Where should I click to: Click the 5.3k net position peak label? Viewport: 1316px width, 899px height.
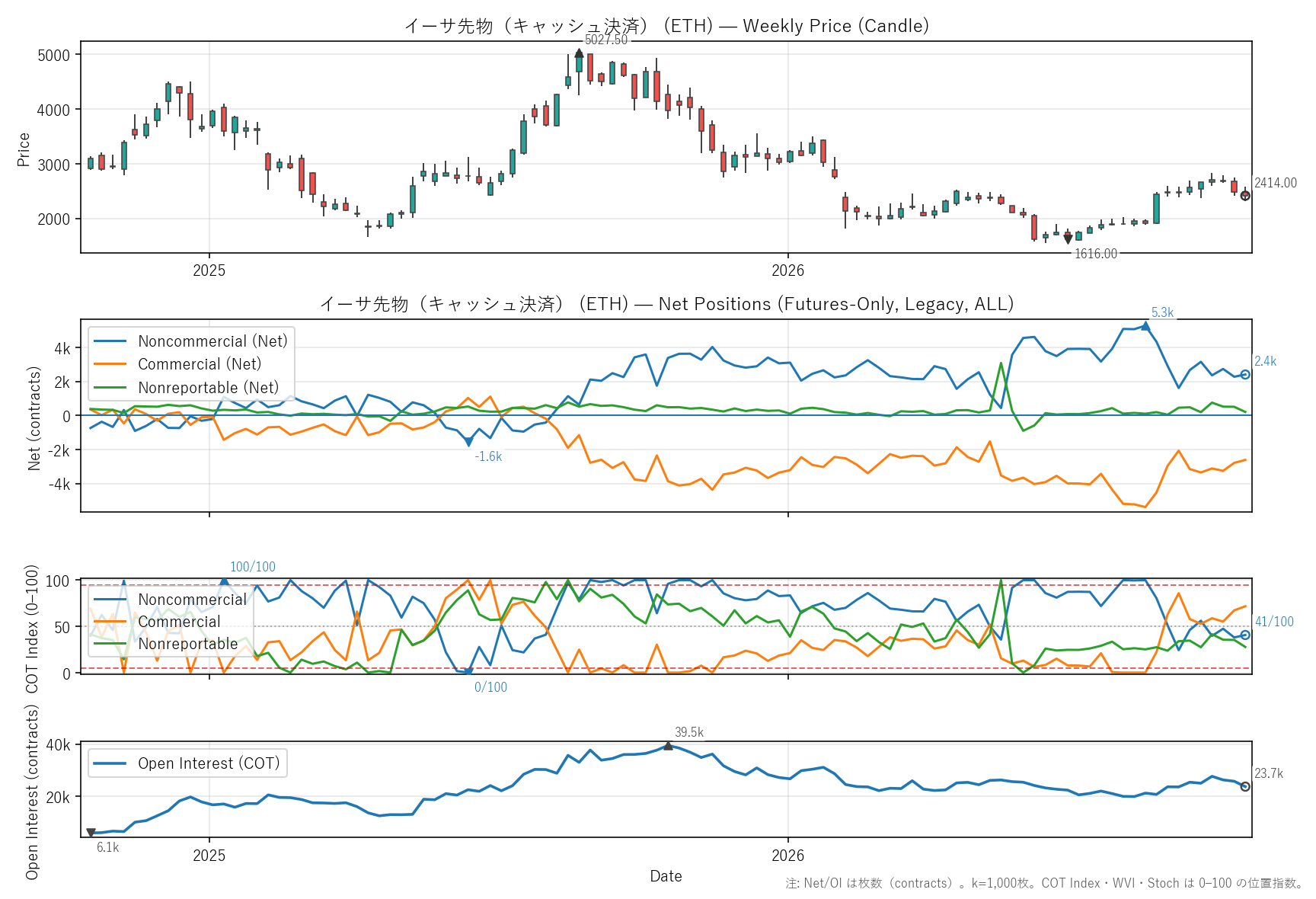click(1162, 312)
